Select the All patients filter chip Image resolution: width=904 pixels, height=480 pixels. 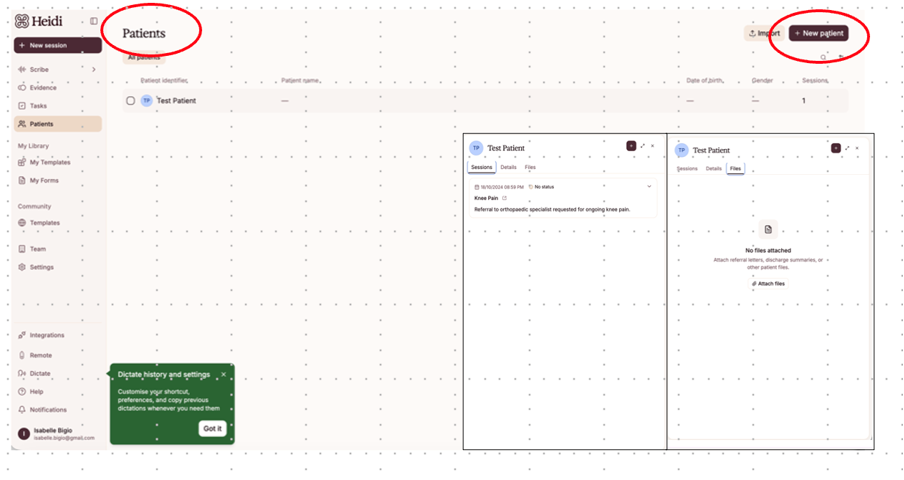(x=144, y=58)
